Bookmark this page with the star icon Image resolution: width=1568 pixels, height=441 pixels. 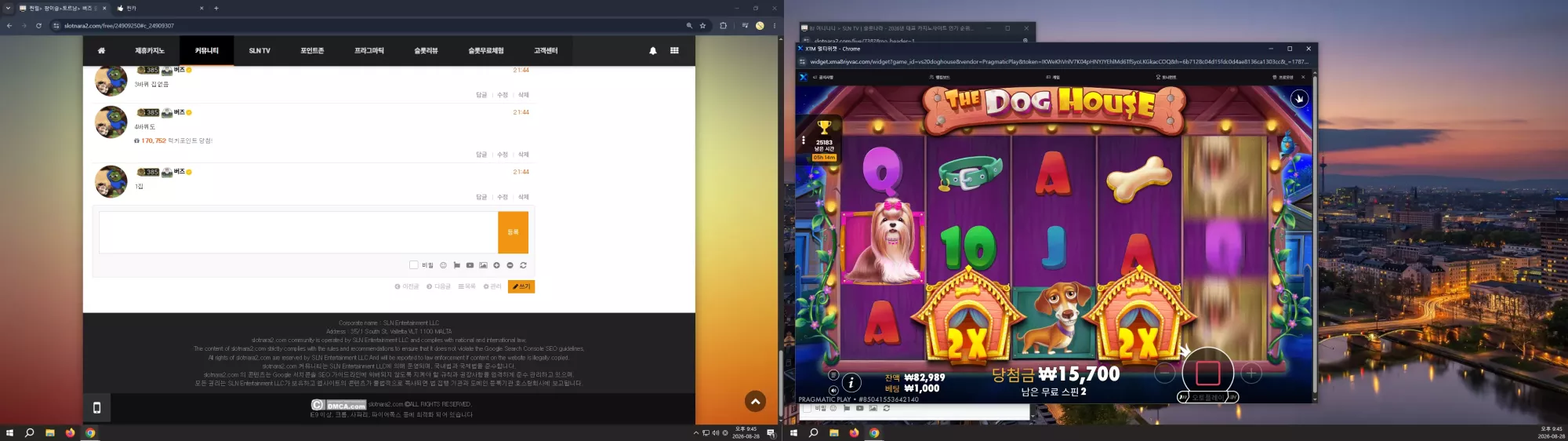tap(702, 26)
